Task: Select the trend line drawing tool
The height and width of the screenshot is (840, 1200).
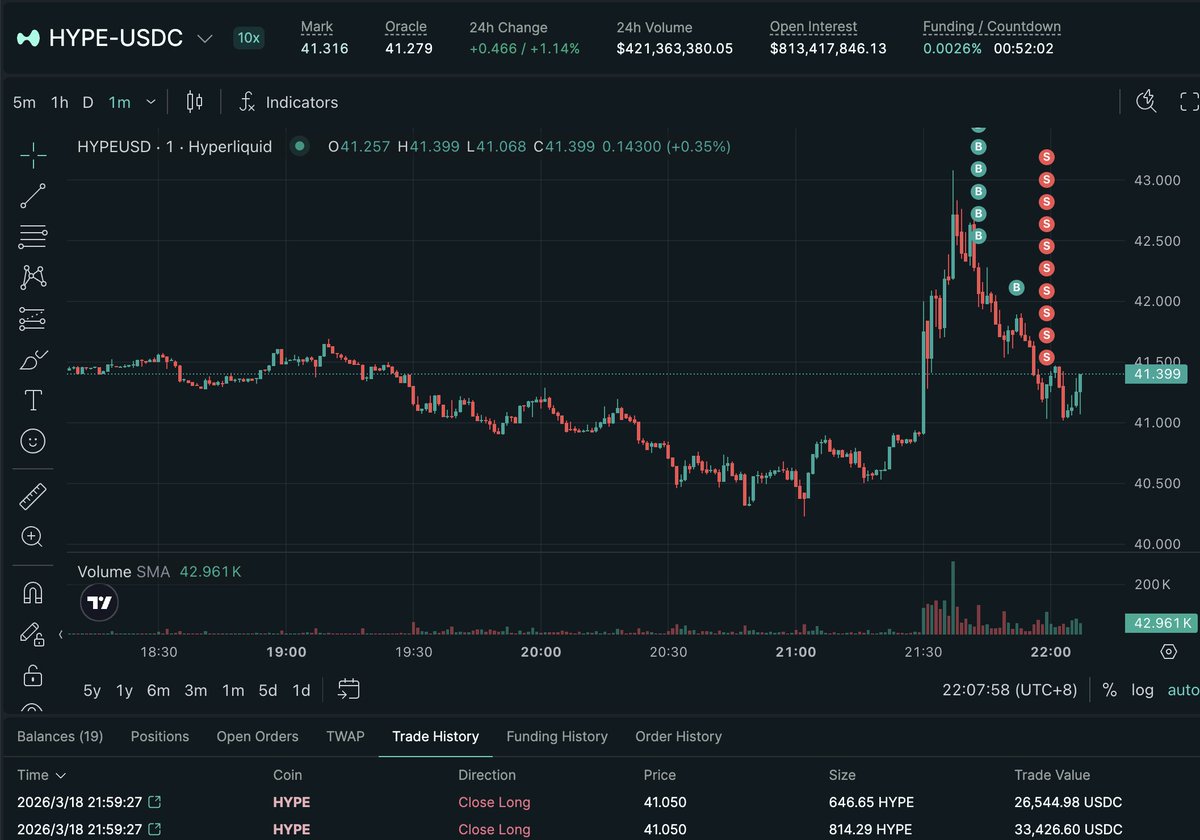Action: pyautogui.click(x=33, y=196)
